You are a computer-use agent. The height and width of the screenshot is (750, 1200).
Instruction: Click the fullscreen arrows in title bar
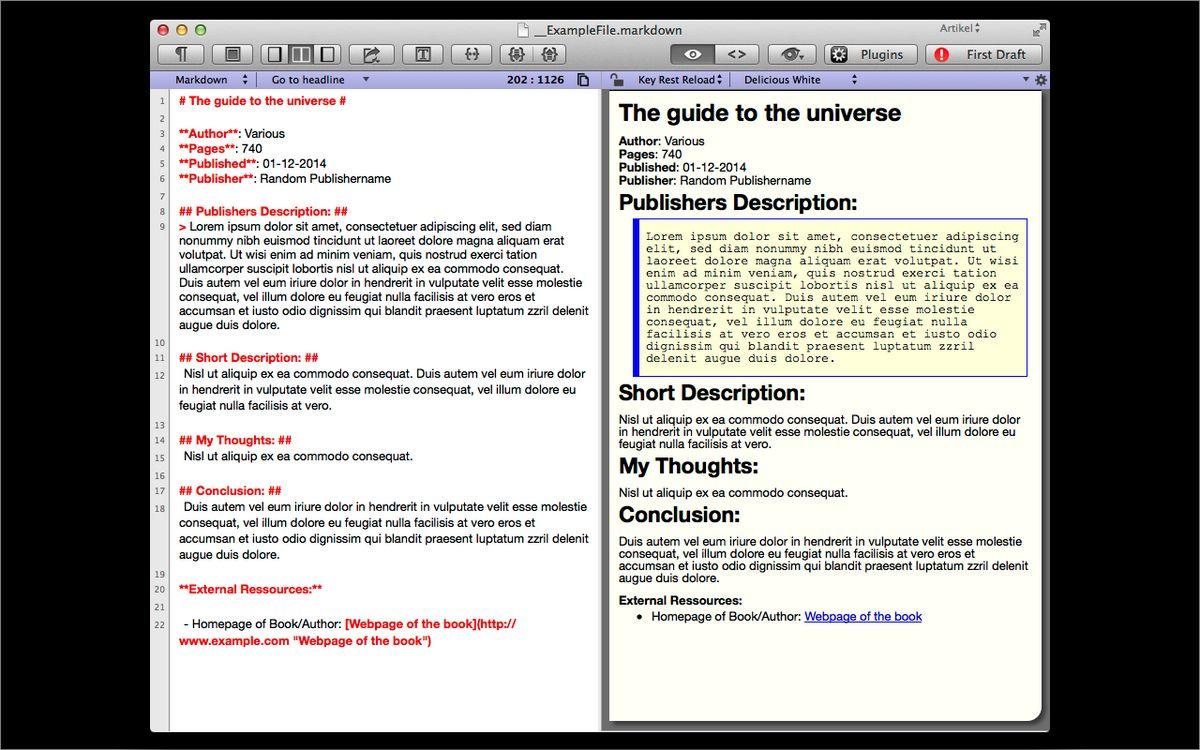1039,29
